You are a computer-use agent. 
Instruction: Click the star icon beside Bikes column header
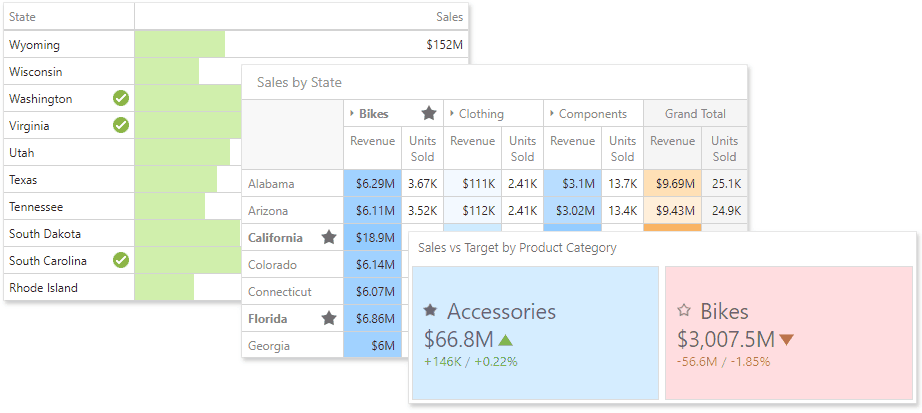pos(429,114)
